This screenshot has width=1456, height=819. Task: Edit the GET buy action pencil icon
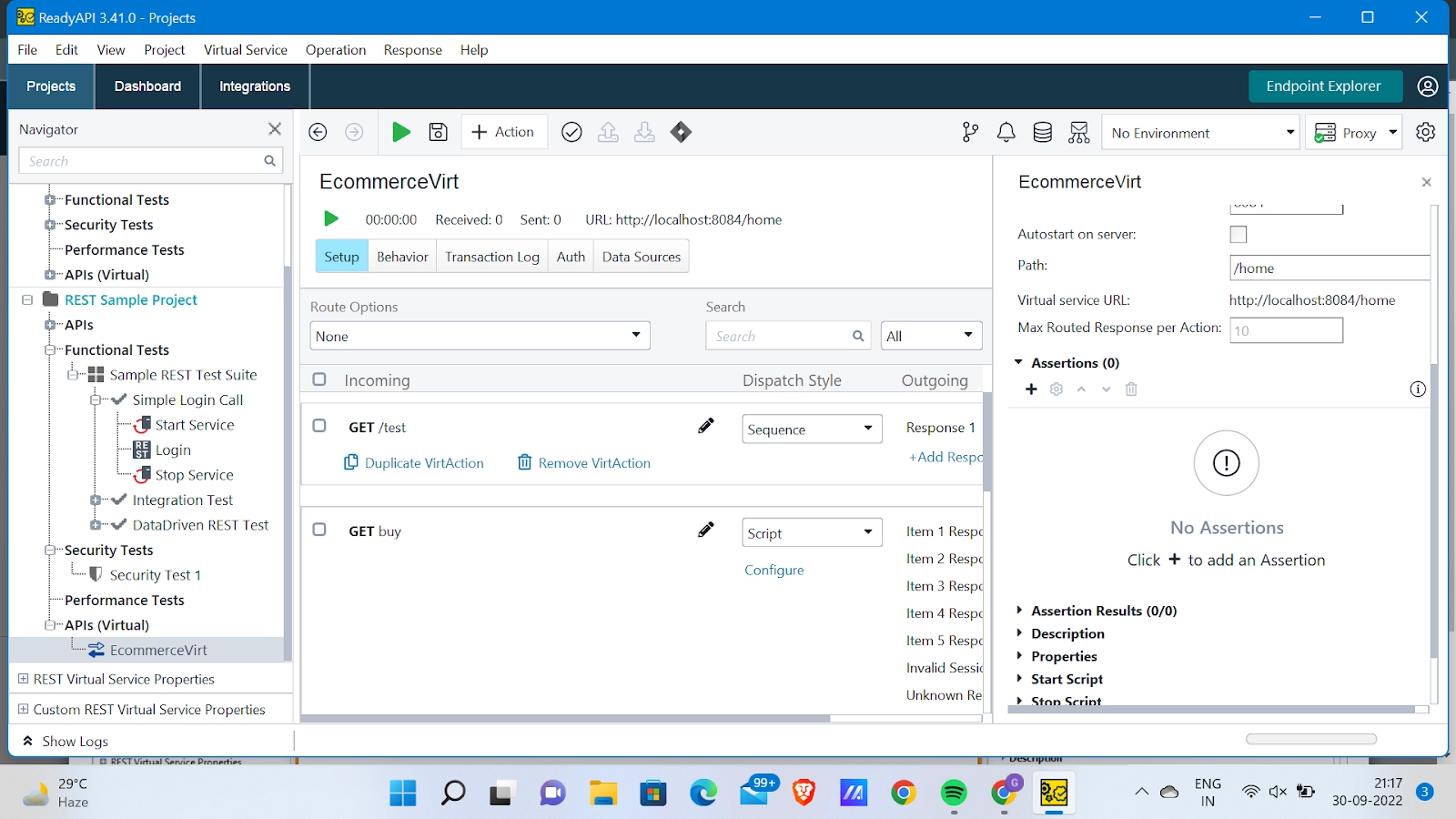(705, 530)
